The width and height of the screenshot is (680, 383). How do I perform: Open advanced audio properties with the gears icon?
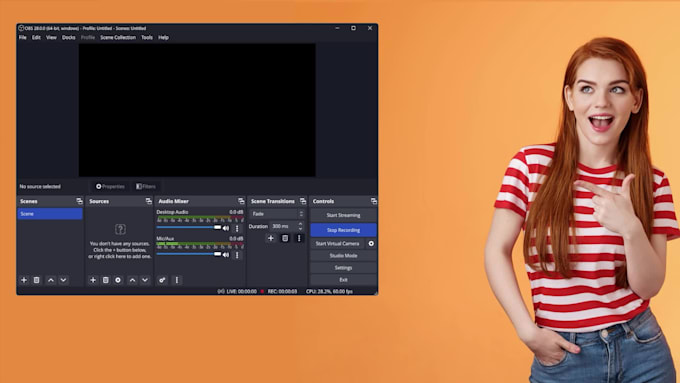(162, 280)
